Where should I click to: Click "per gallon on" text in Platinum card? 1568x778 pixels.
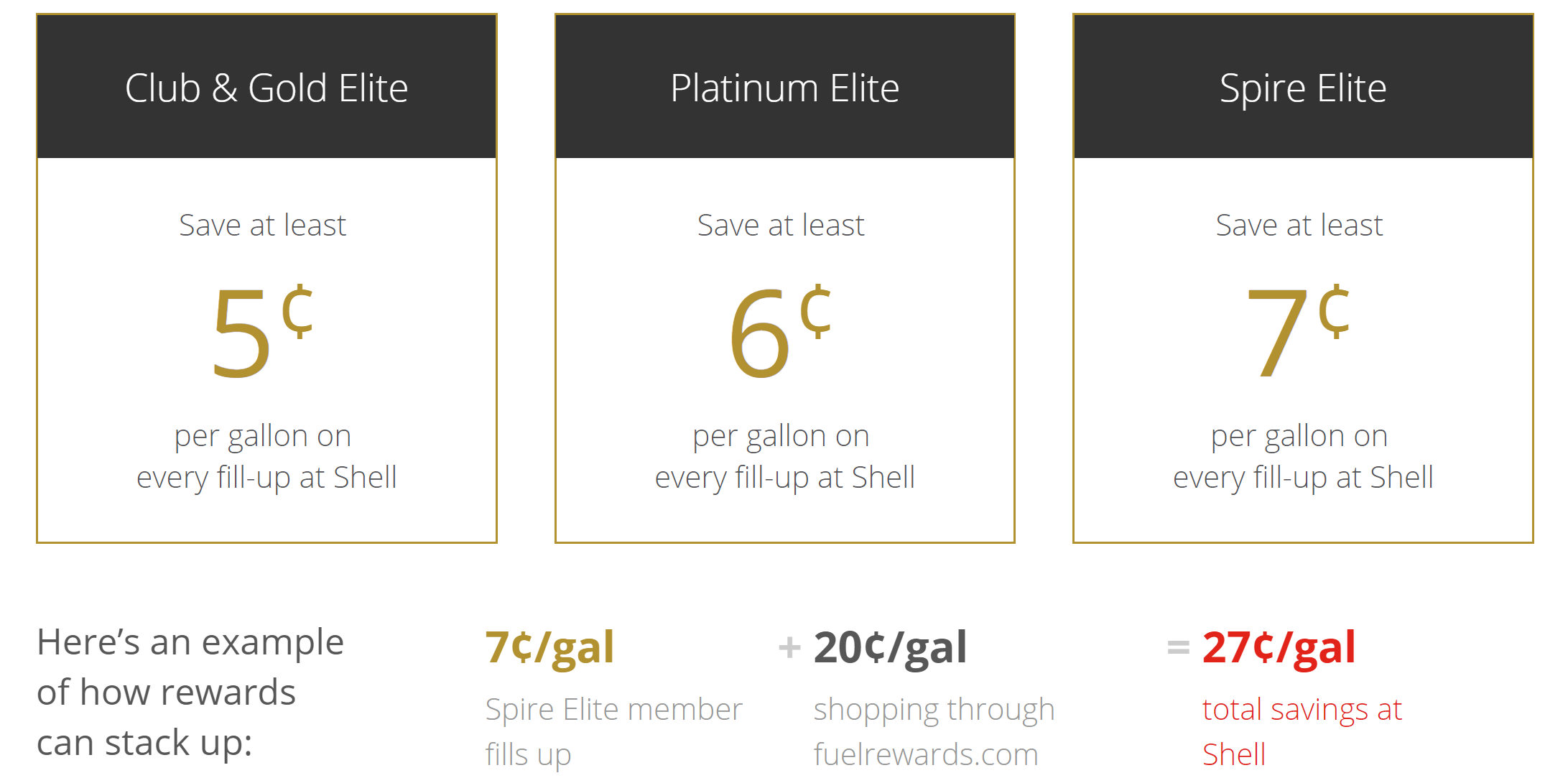[781, 436]
